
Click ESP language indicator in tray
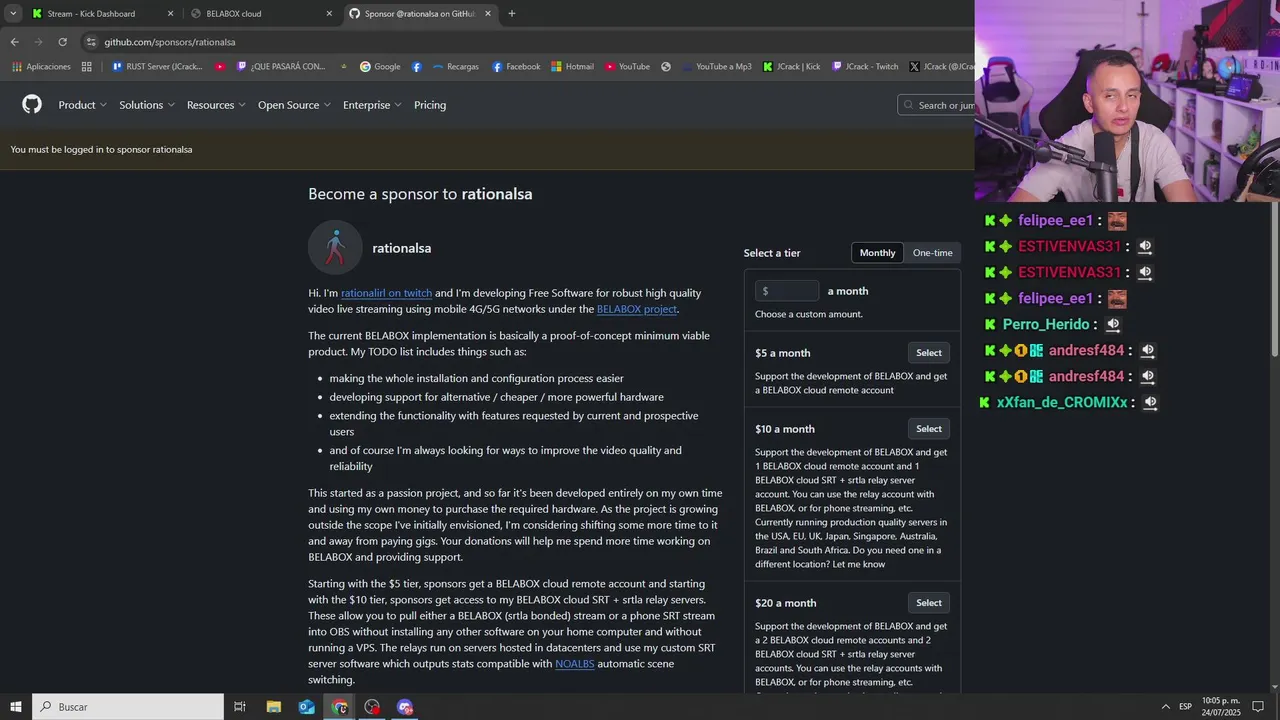pyautogui.click(x=1185, y=707)
